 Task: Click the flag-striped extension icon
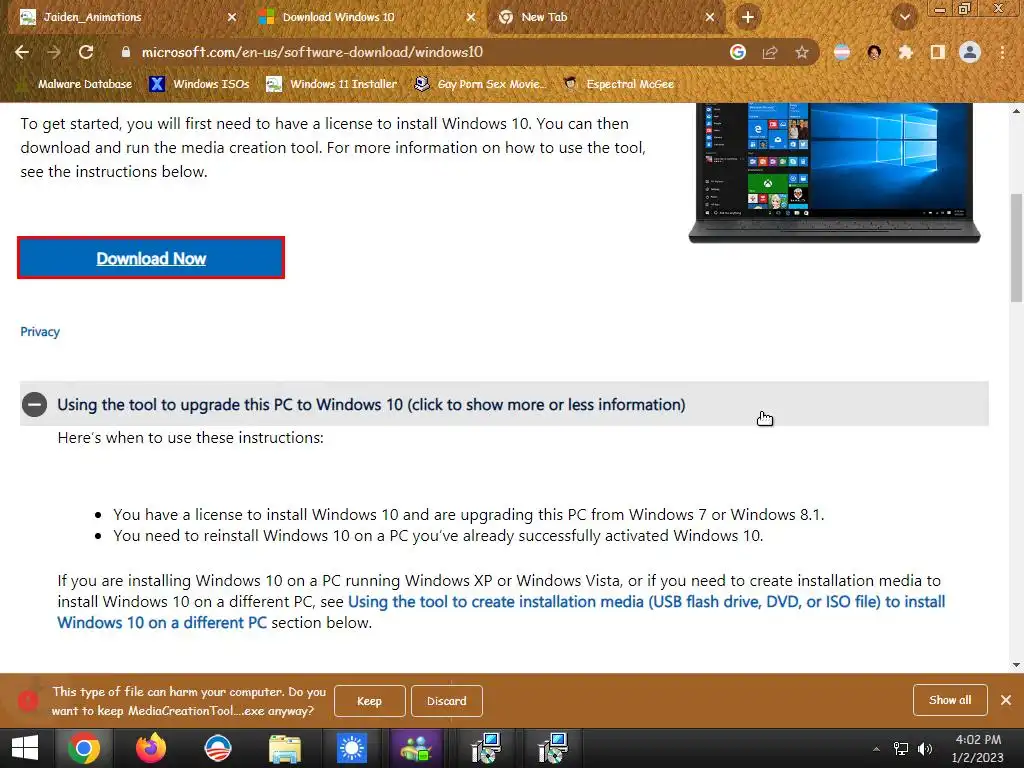point(842,52)
